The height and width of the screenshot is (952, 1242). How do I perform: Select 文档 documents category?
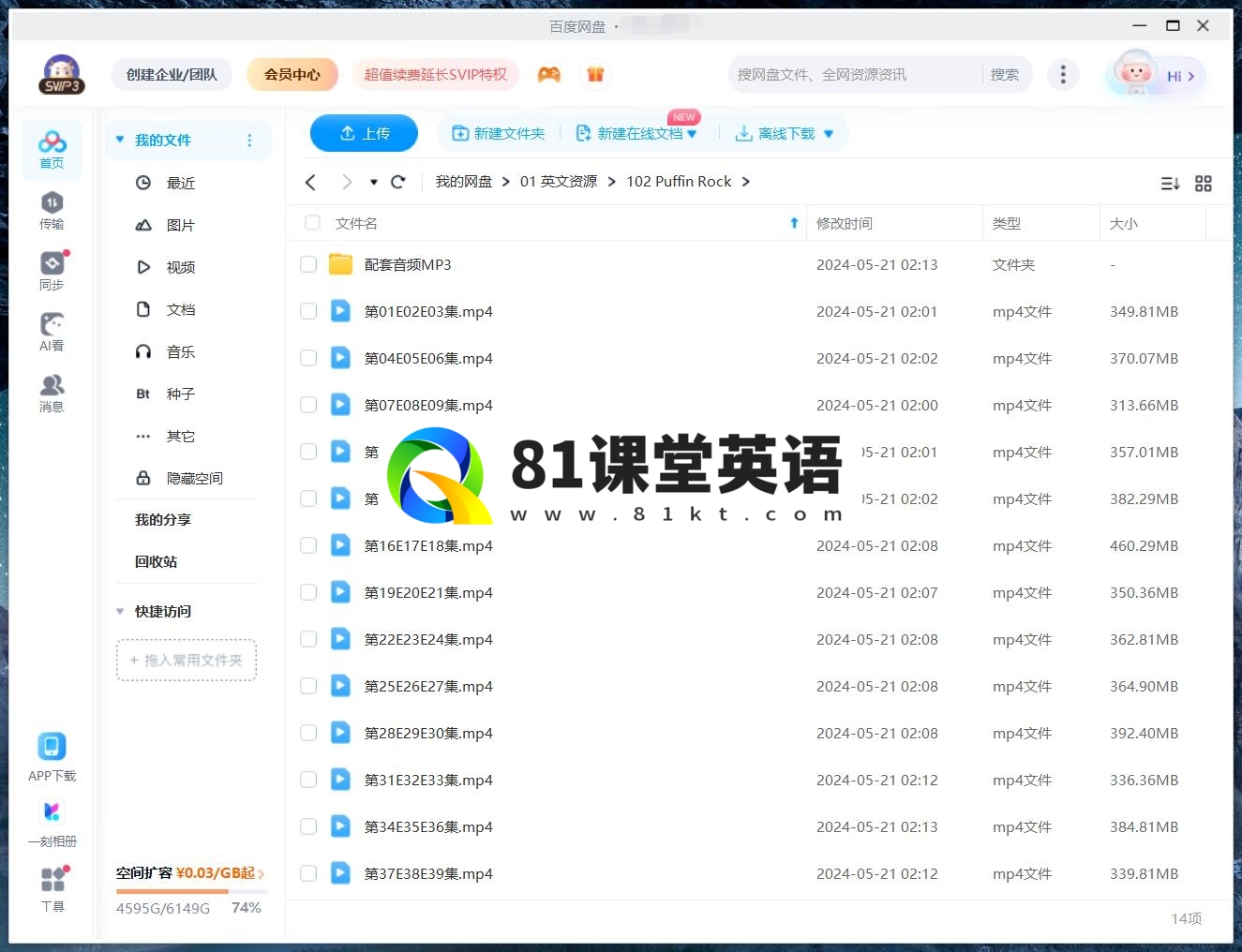(x=181, y=309)
